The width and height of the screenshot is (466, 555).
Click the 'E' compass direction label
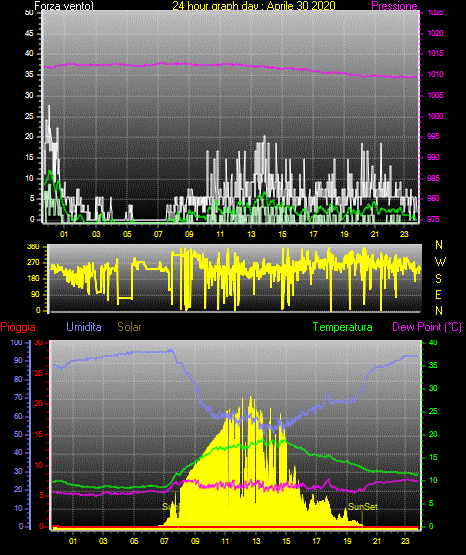click(438, 294)
